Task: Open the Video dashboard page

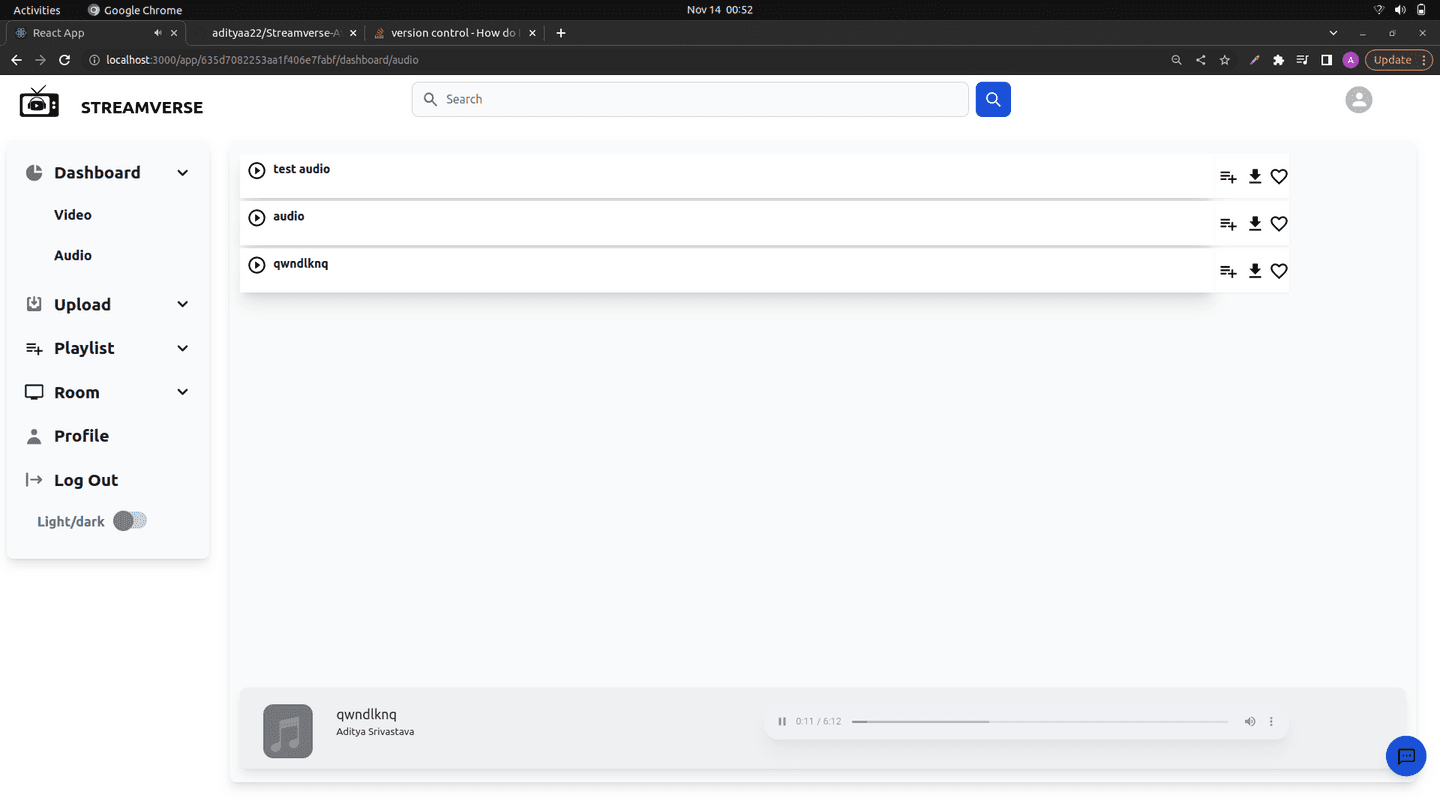Action: tap(73, 215)
